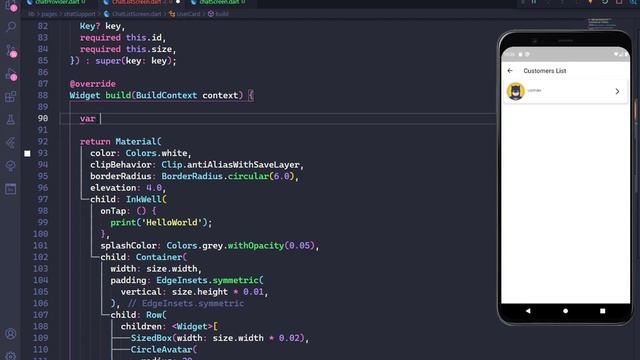Click the debug restart icon
The height and width of the screenshot is (360, 640).
(x=605, y=2)
